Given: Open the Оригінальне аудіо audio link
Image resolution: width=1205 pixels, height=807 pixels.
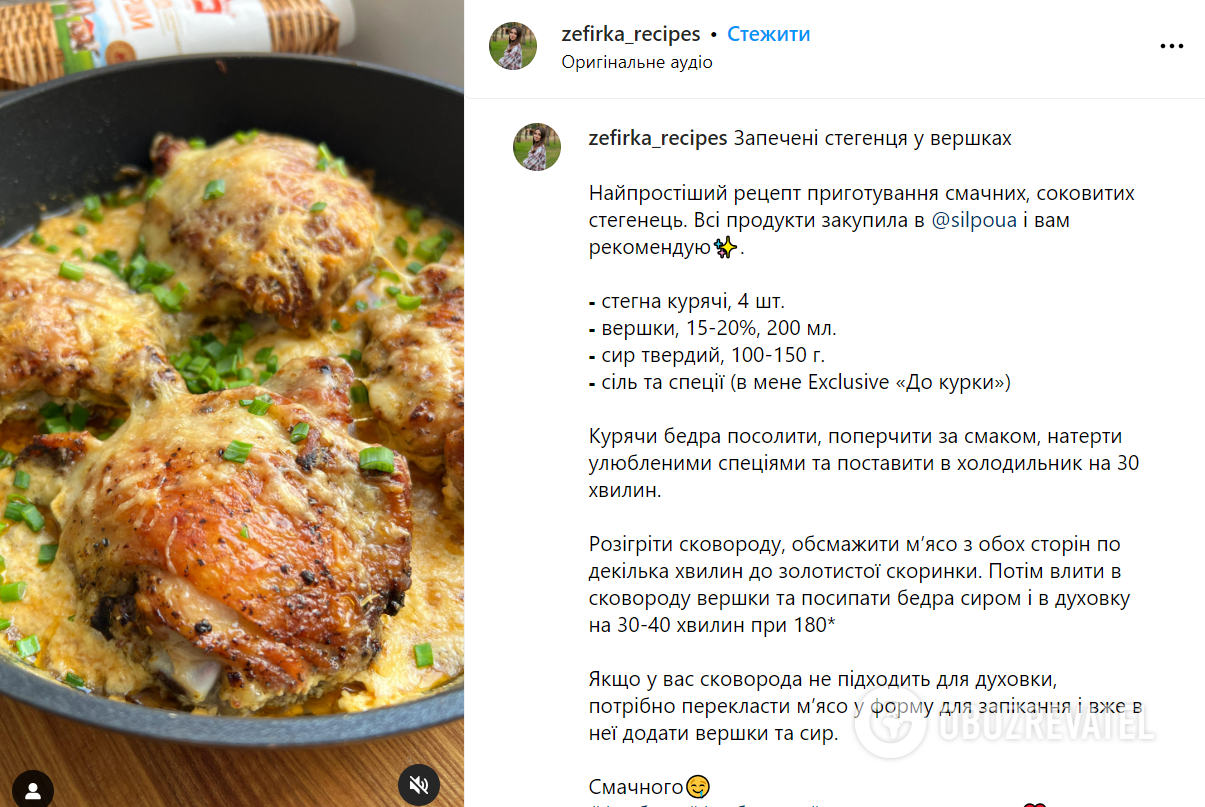Looking at the screenshot, I should [637, 62].
